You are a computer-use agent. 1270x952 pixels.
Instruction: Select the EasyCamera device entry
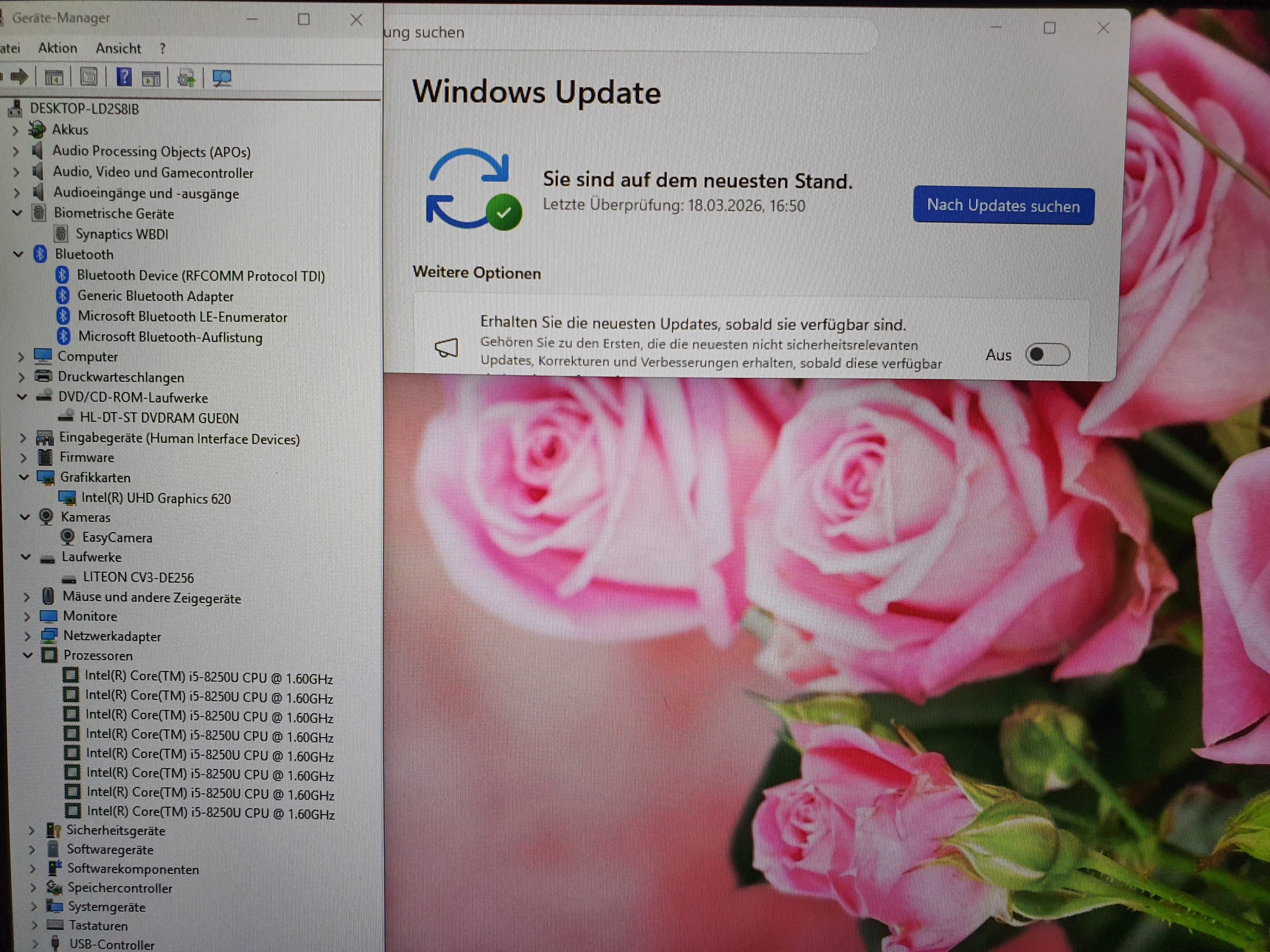tap(117, 537)
